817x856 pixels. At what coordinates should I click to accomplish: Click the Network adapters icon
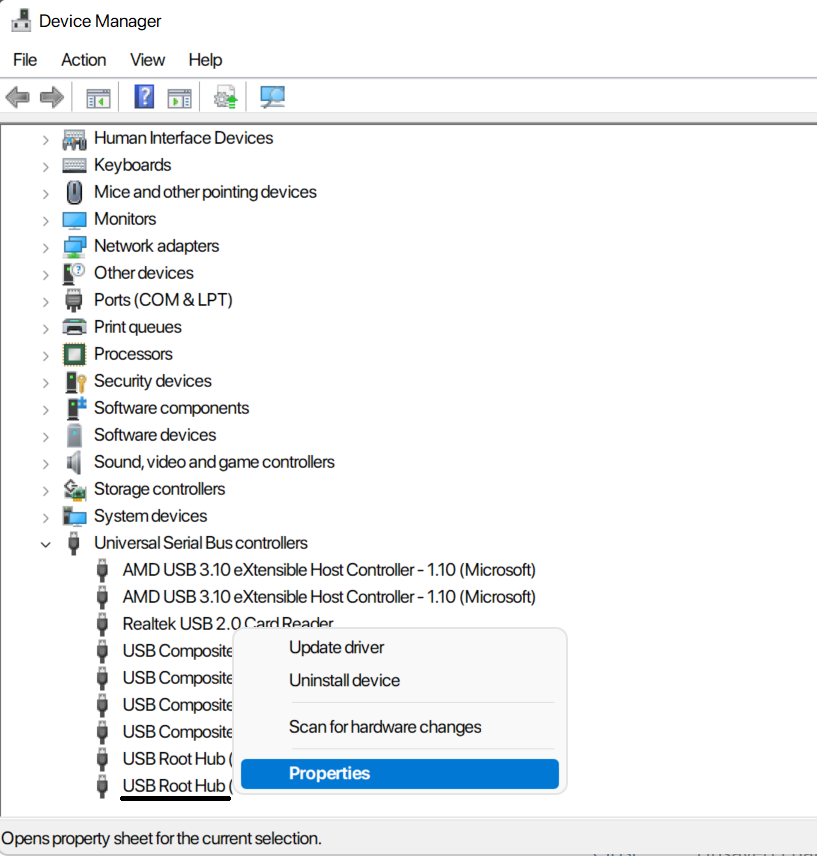tap(74, 247)
